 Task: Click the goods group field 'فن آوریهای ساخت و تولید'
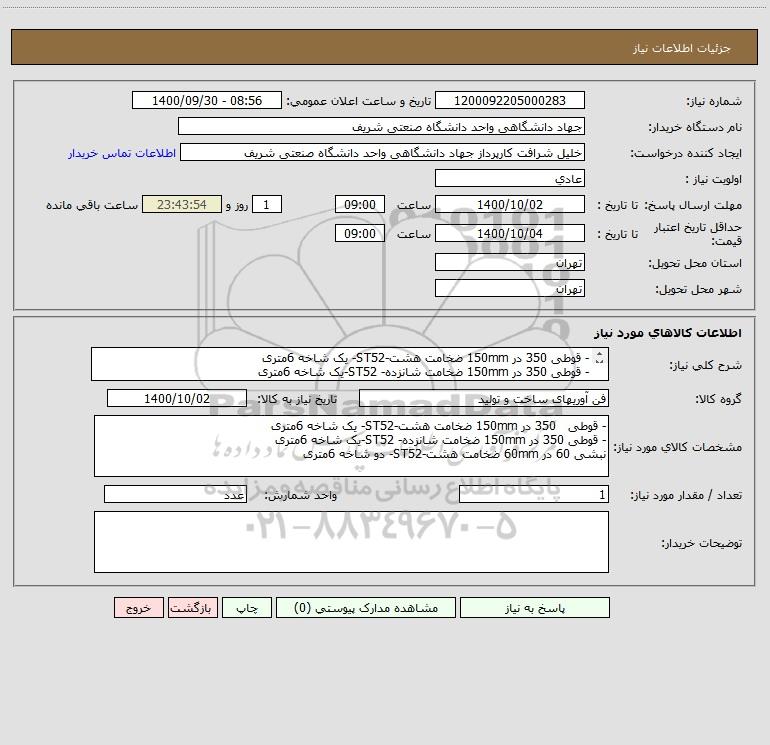(x=484, y=398)
